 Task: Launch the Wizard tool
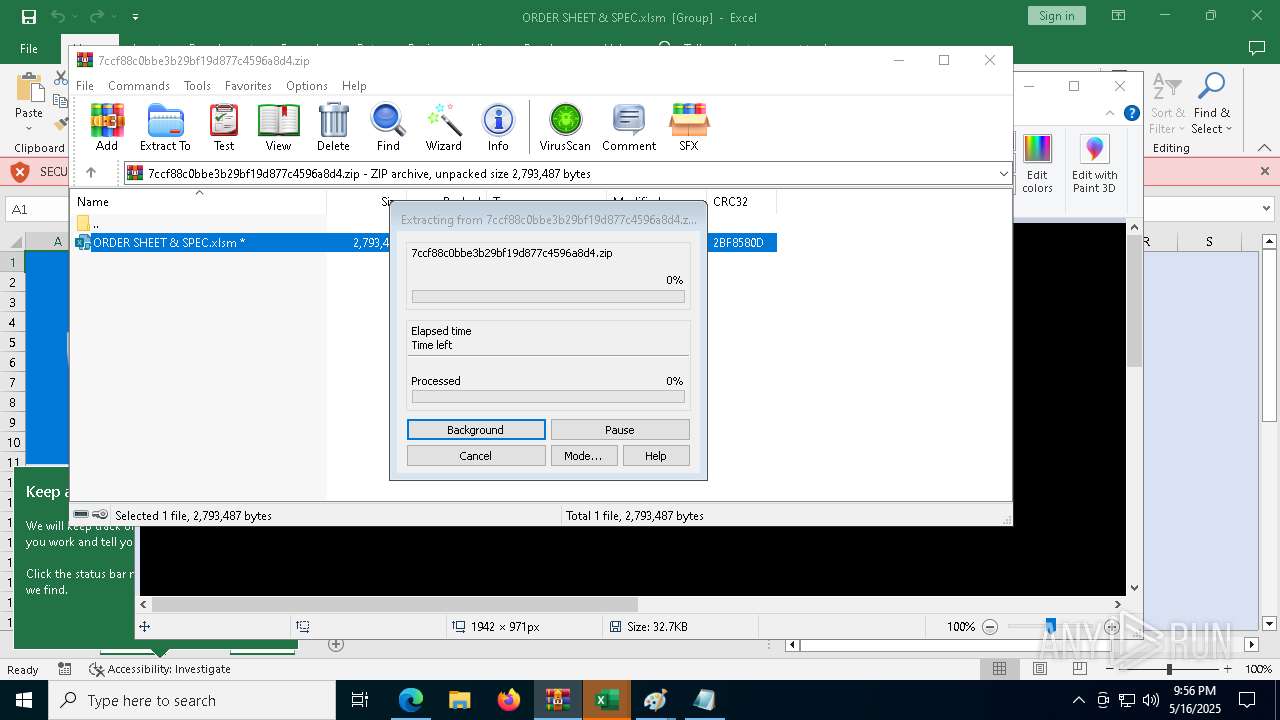[443, 127]
